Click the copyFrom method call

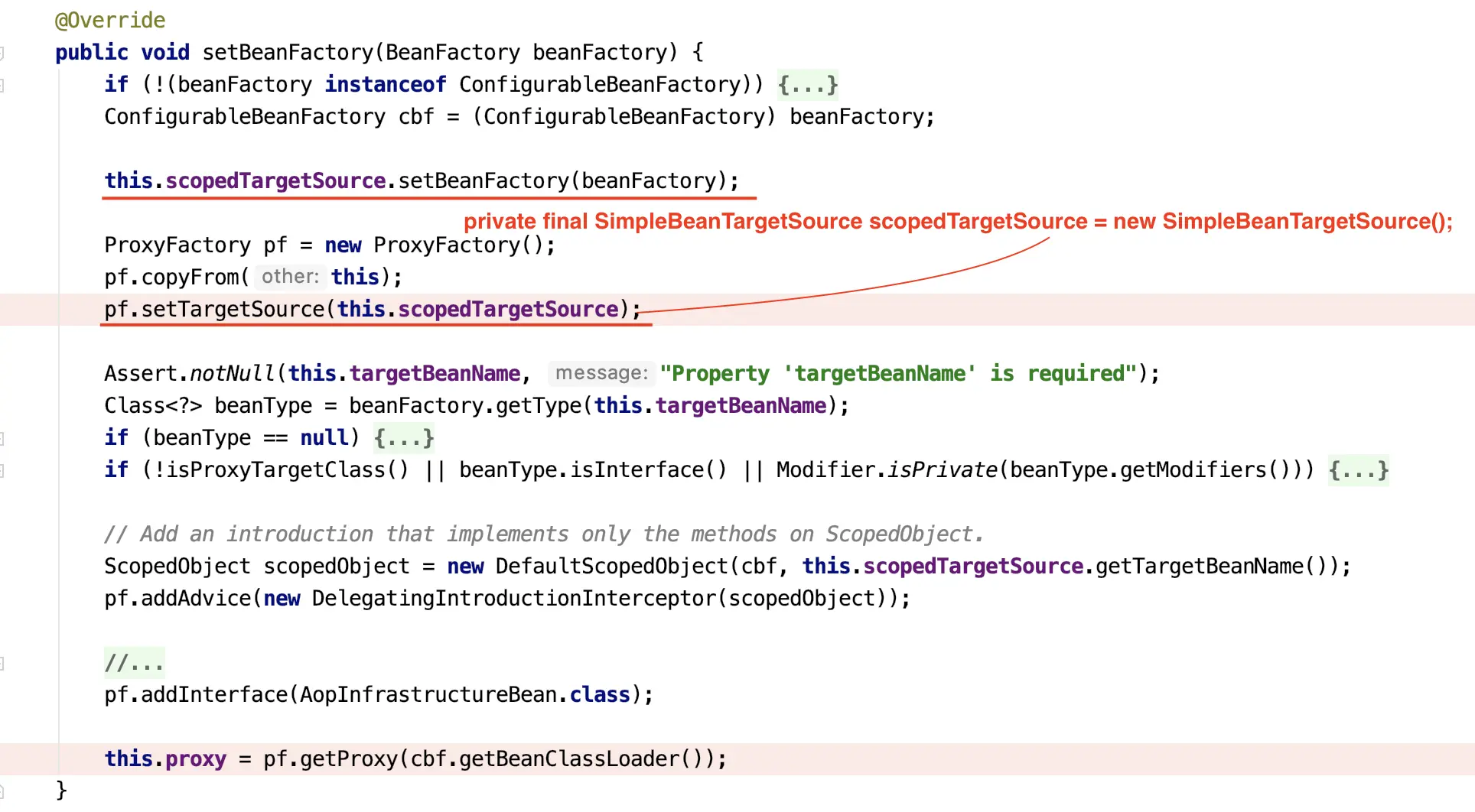[190, 277]
